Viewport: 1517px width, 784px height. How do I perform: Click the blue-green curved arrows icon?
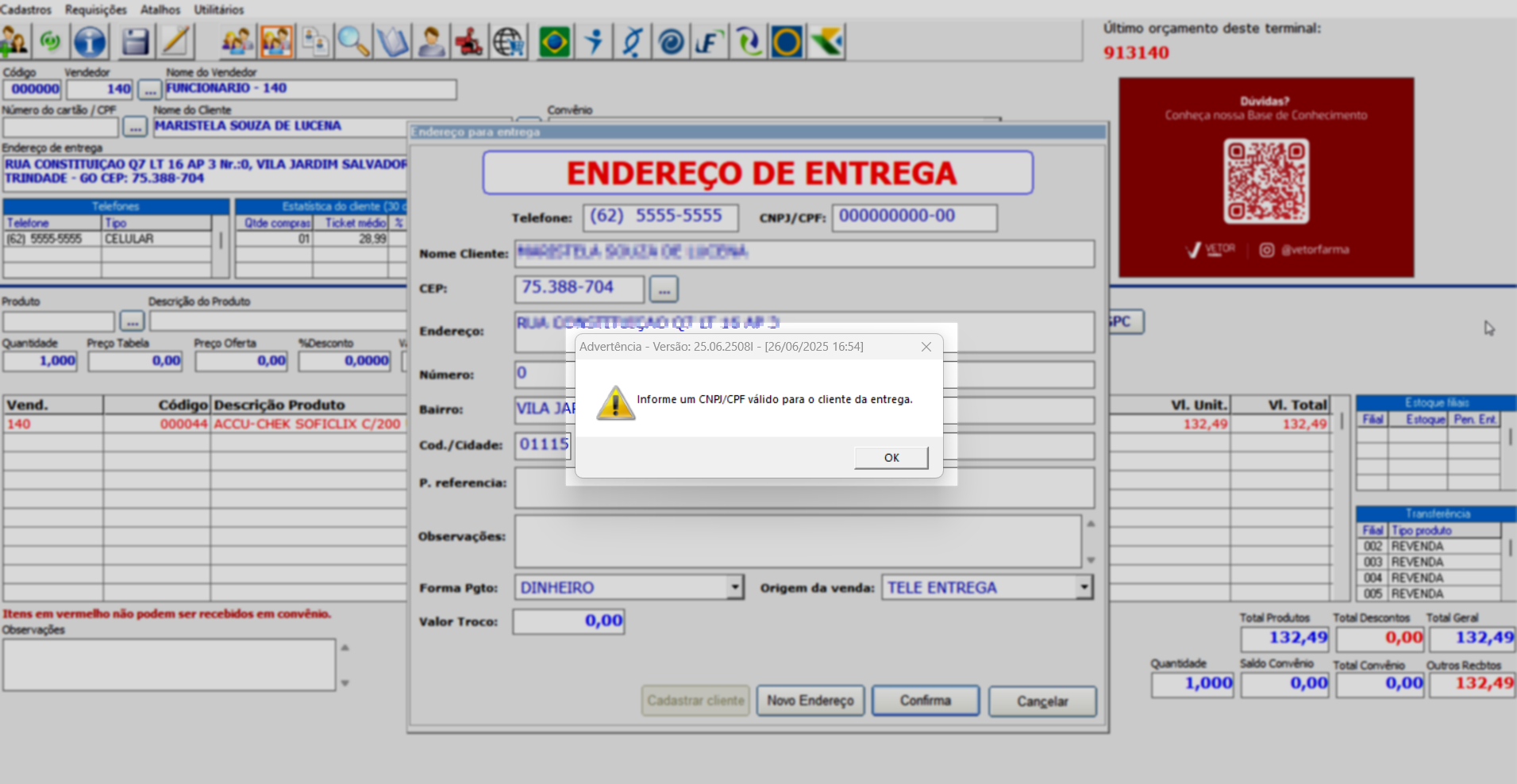pyautogui.click(x=749, y=41)
